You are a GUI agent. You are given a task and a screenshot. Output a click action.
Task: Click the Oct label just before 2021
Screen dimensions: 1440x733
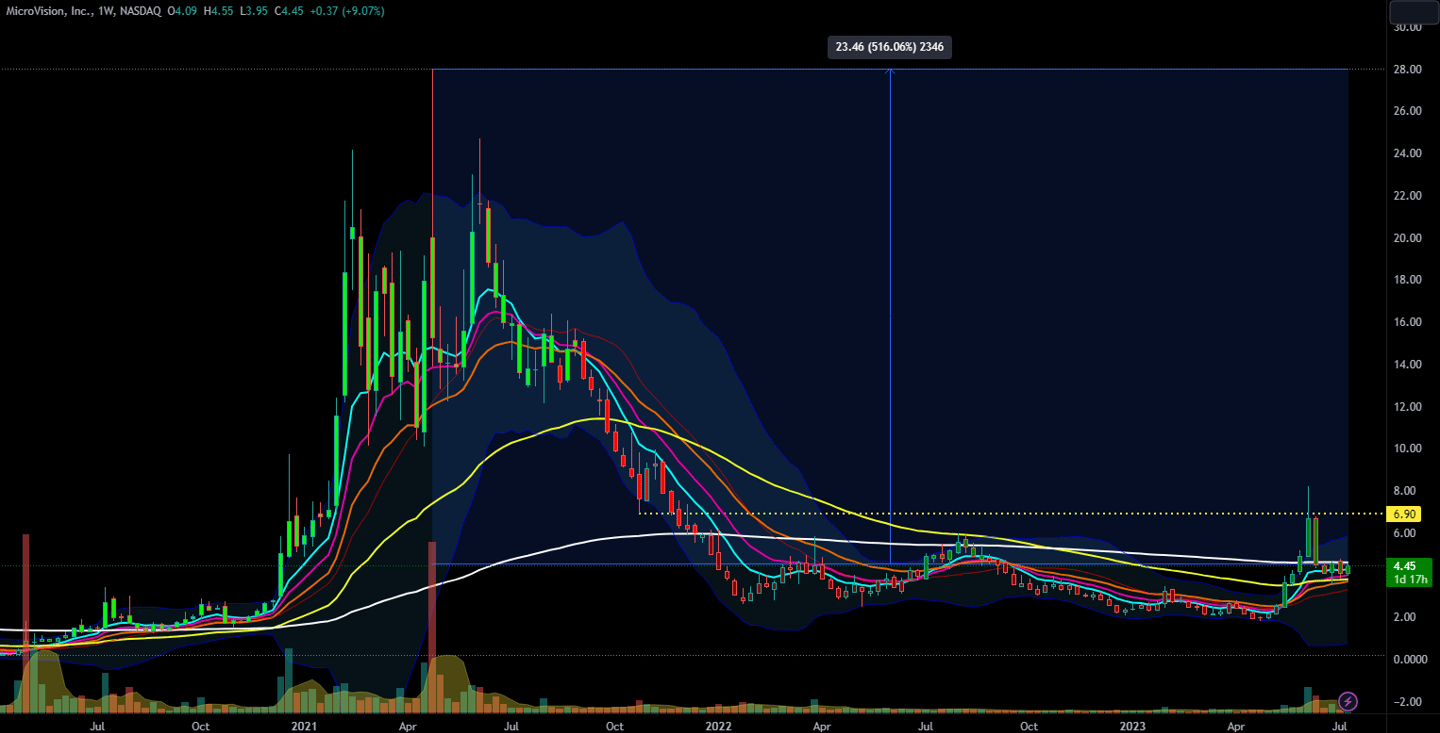point(200,725)
